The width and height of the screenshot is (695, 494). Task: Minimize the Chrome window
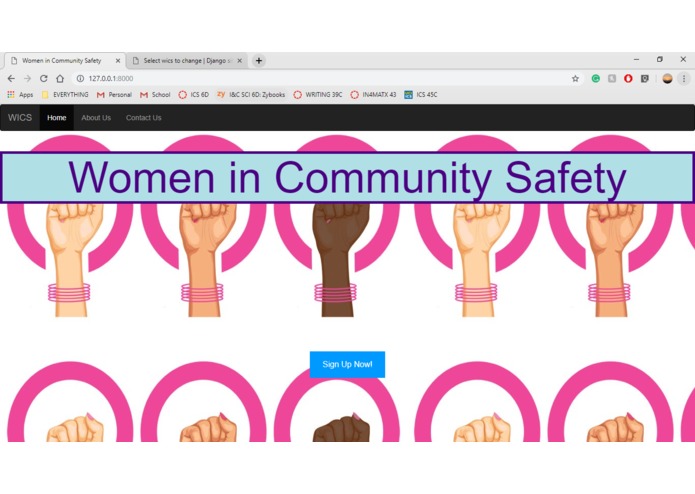[636, 59]
